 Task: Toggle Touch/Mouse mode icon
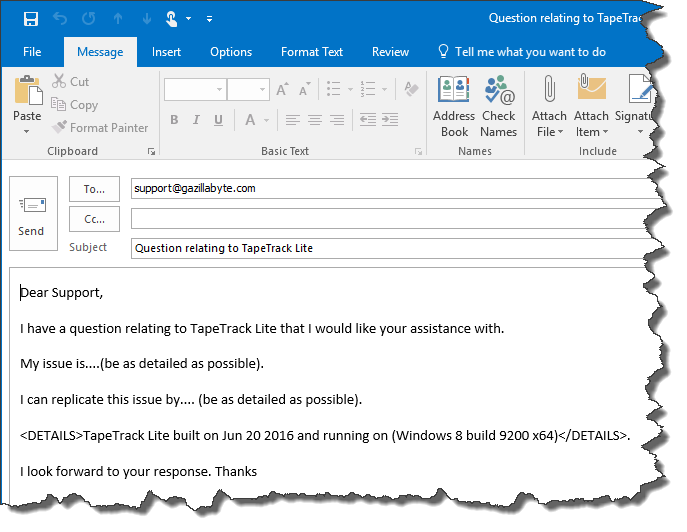click(x=171, y=19)
